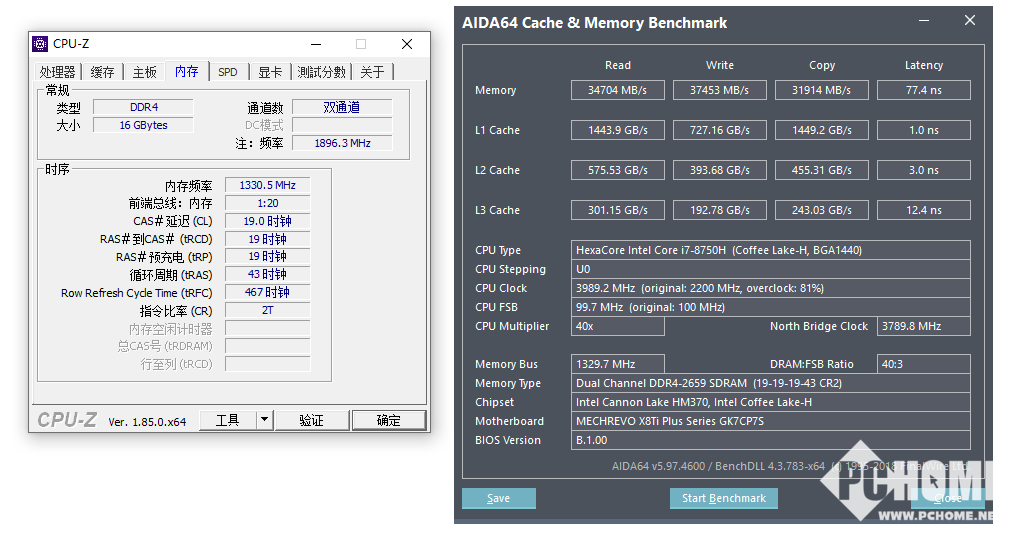Click the L1 Cache Write 727.16 GB/s field

pyautogui.click(x=719, y=130)
